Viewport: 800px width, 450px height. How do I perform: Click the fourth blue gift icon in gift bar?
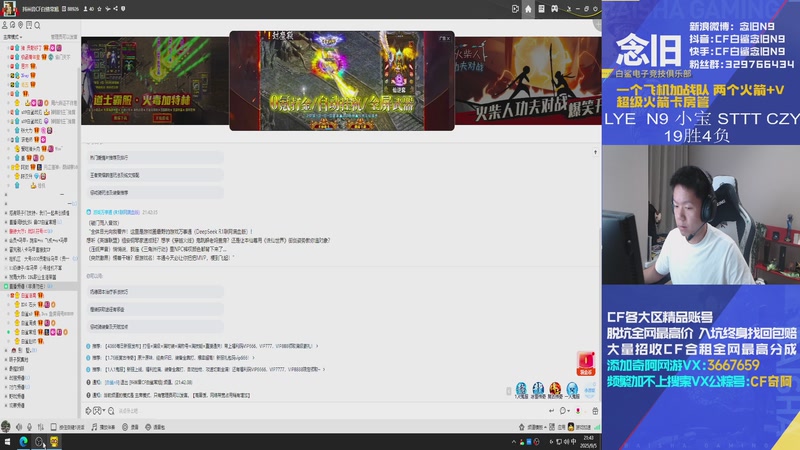tap(572, 390)
